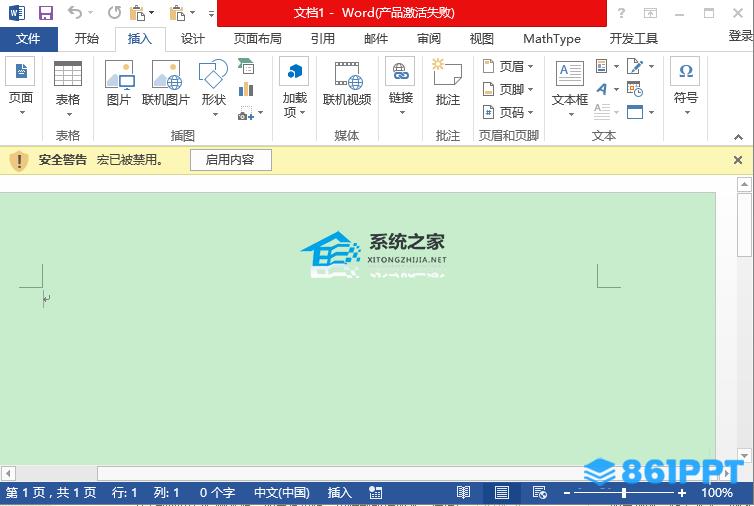Image resolution: width=754 pixels, height=506 pixels.
Task: Switch to the 开发工具 Developer tab
Action: (x=633, y=39)
